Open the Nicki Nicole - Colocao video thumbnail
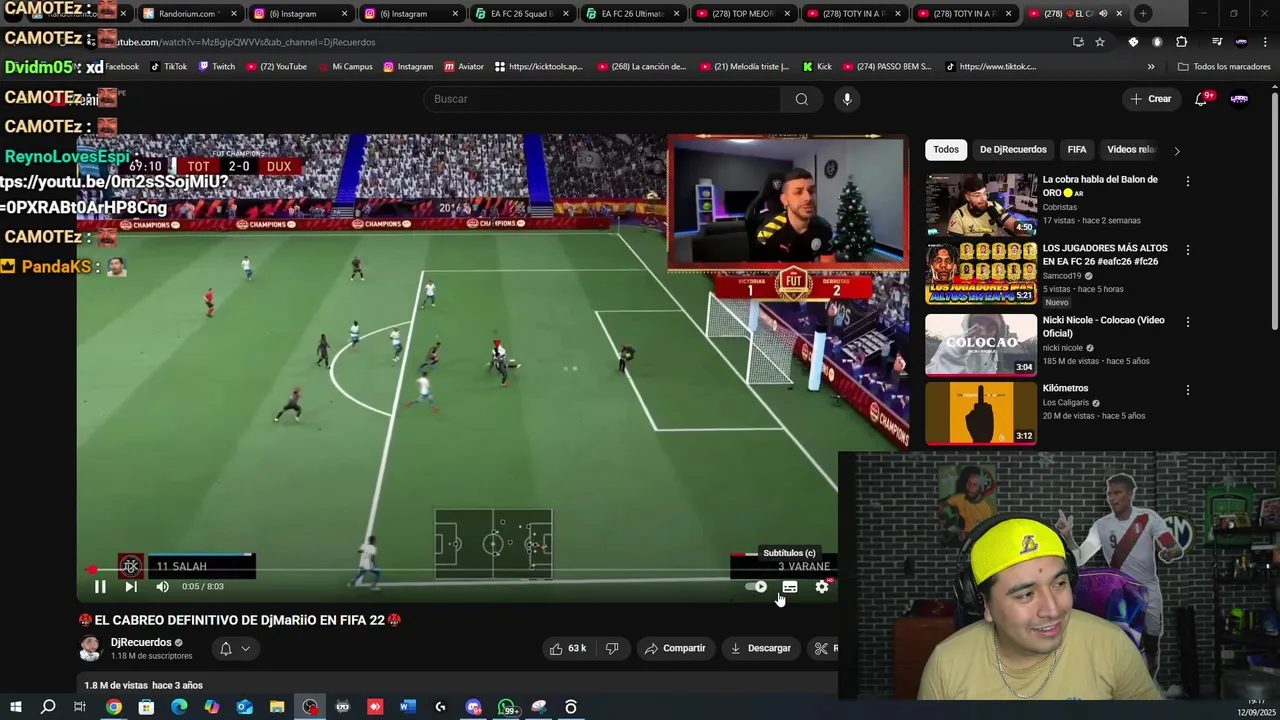The height and width of the screenshot is (720, 1280). [981, 345]
